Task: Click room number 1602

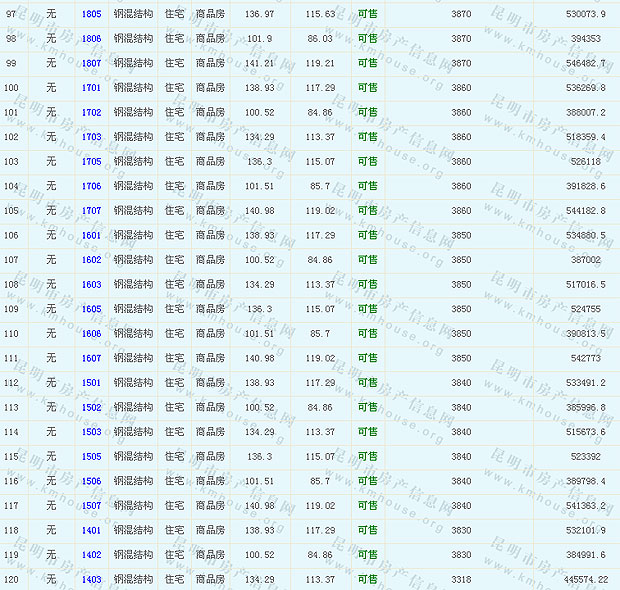Action: coord(91,260)
